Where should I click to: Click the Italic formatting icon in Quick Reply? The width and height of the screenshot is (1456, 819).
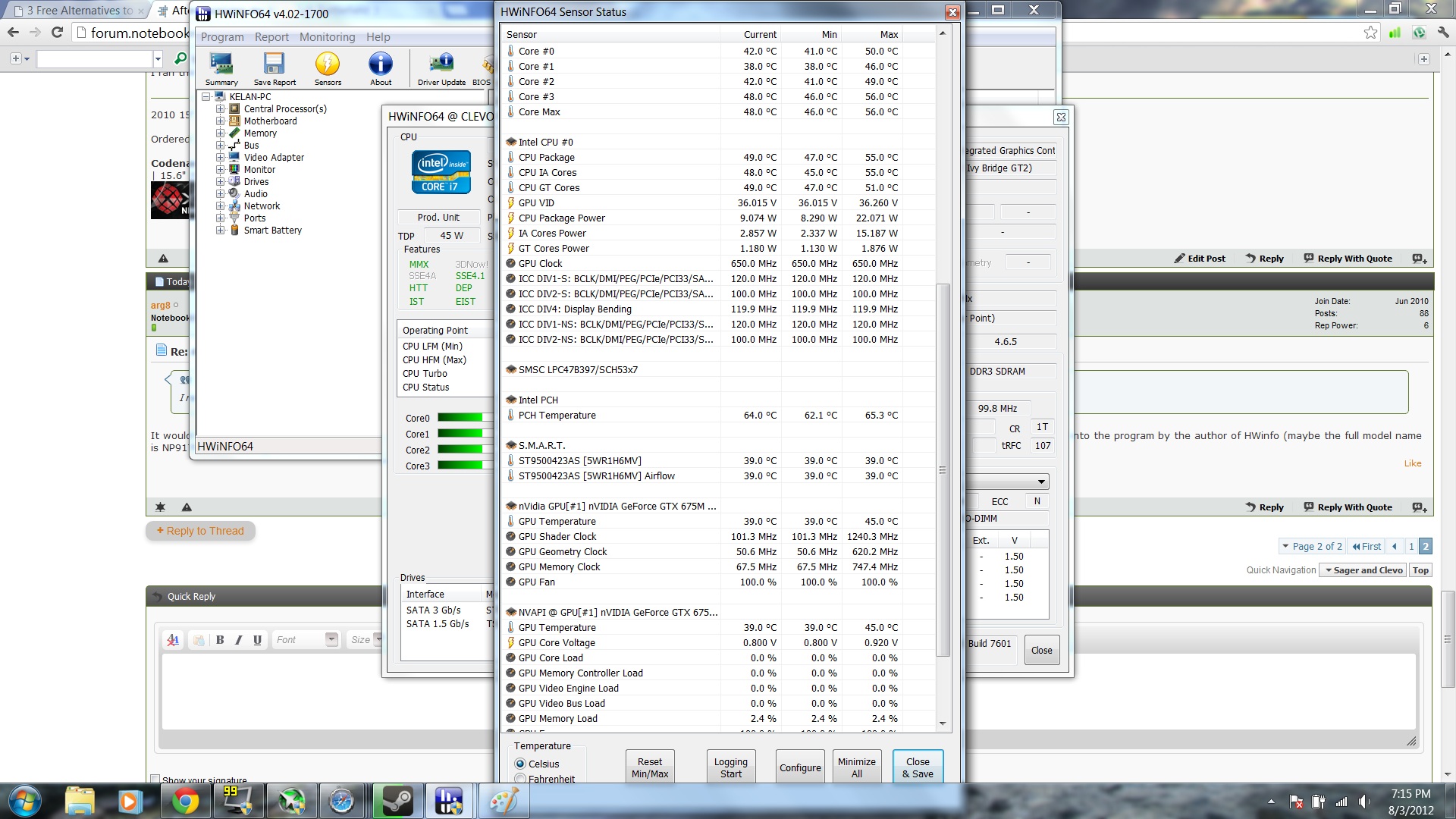coord(239,640)
